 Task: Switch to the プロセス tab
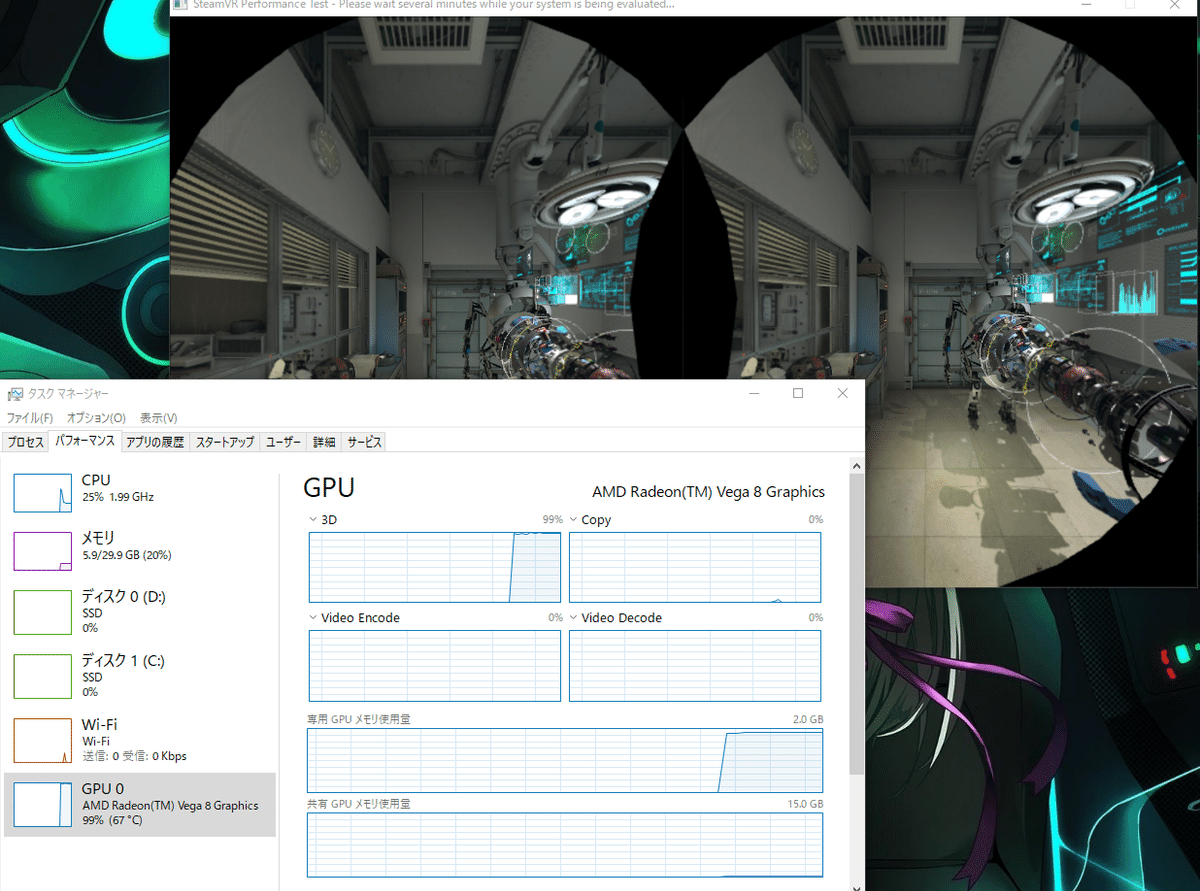[x=26, y=442]
